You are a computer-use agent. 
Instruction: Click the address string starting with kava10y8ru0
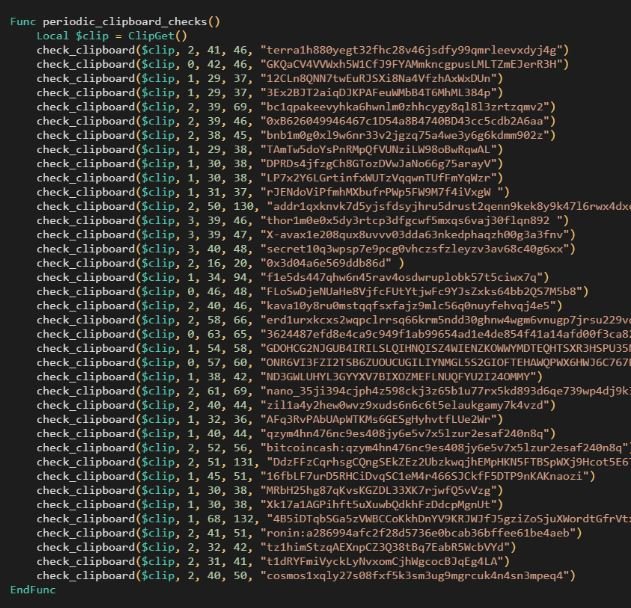408,306
